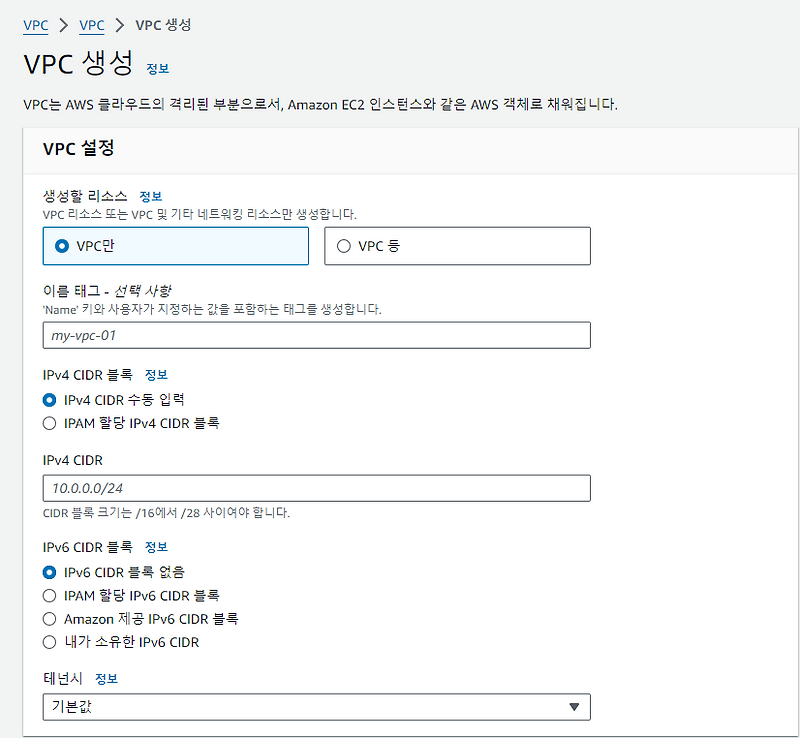Choose "IPv4 CIDR 수동 입력" option
800x738 pixels.
coord(49,401)
